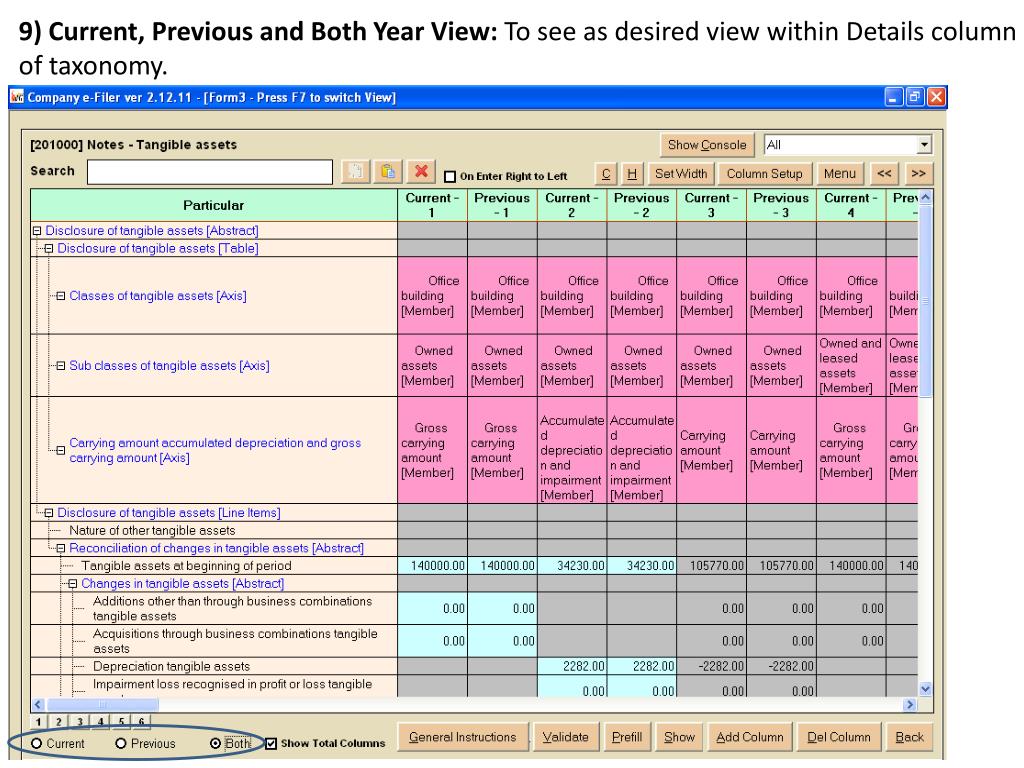The width and height of the screenshot is (1024, 768).
Task: Collapse Classes of tangible assets [Axis] node
Action: click(61, 296)
